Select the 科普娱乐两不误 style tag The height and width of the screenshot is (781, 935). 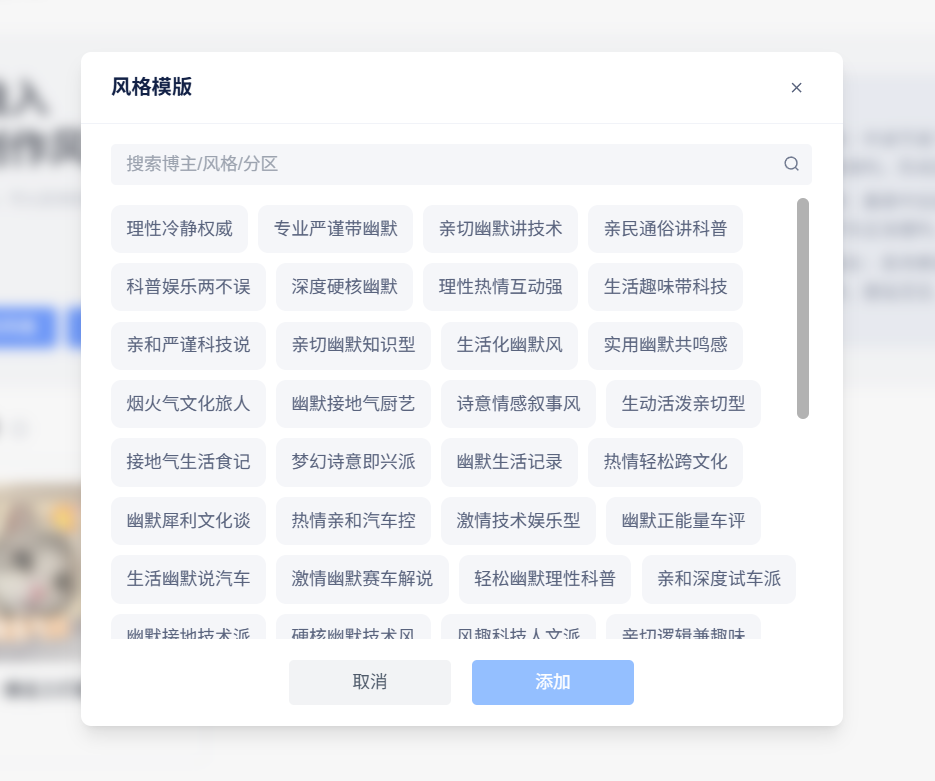click(x=188, y=287)
